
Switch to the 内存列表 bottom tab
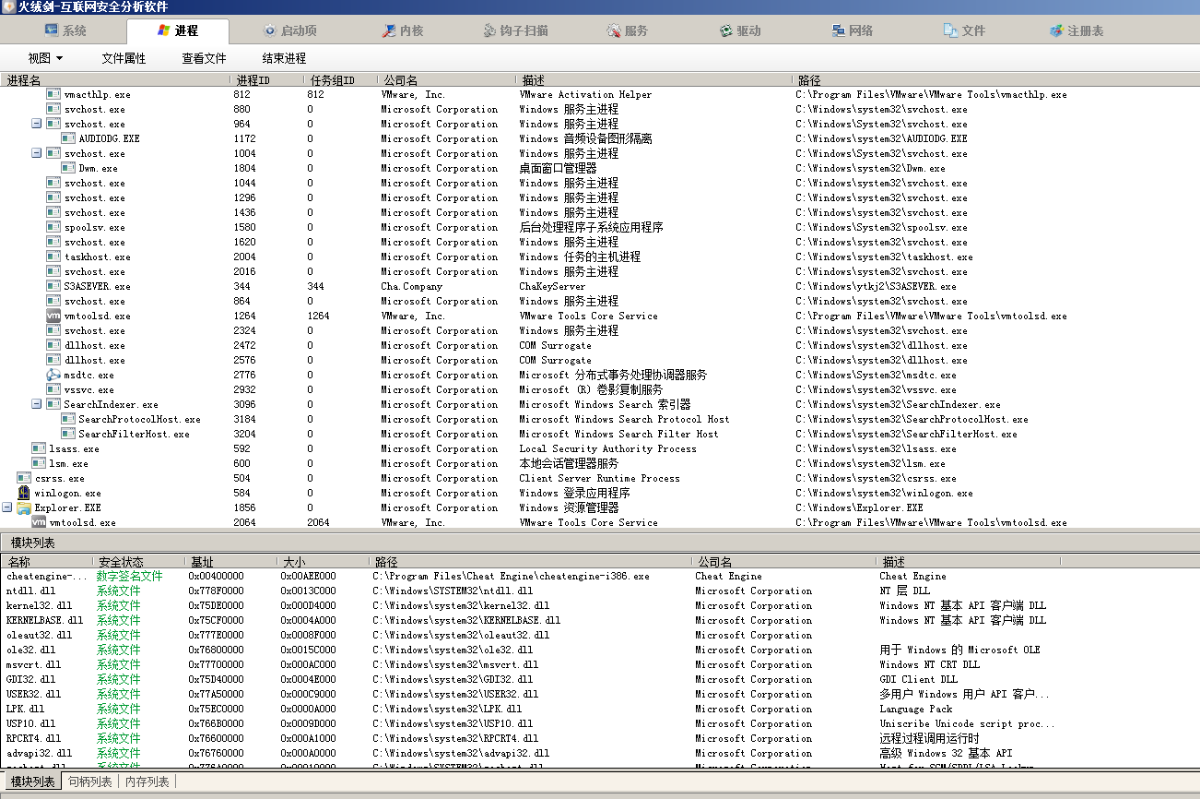147,781
